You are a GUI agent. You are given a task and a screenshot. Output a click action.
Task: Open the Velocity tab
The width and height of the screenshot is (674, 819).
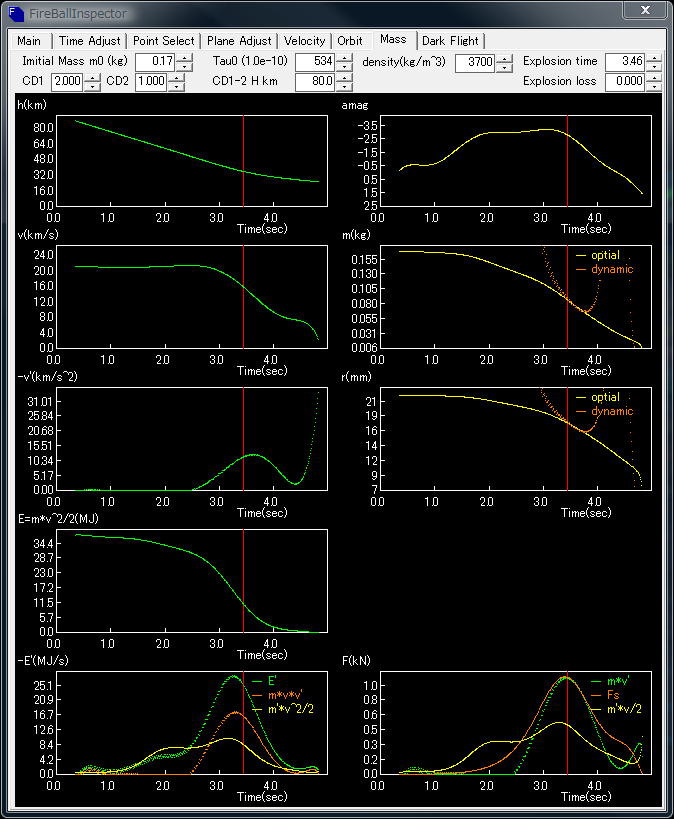[x=304, y=41]
